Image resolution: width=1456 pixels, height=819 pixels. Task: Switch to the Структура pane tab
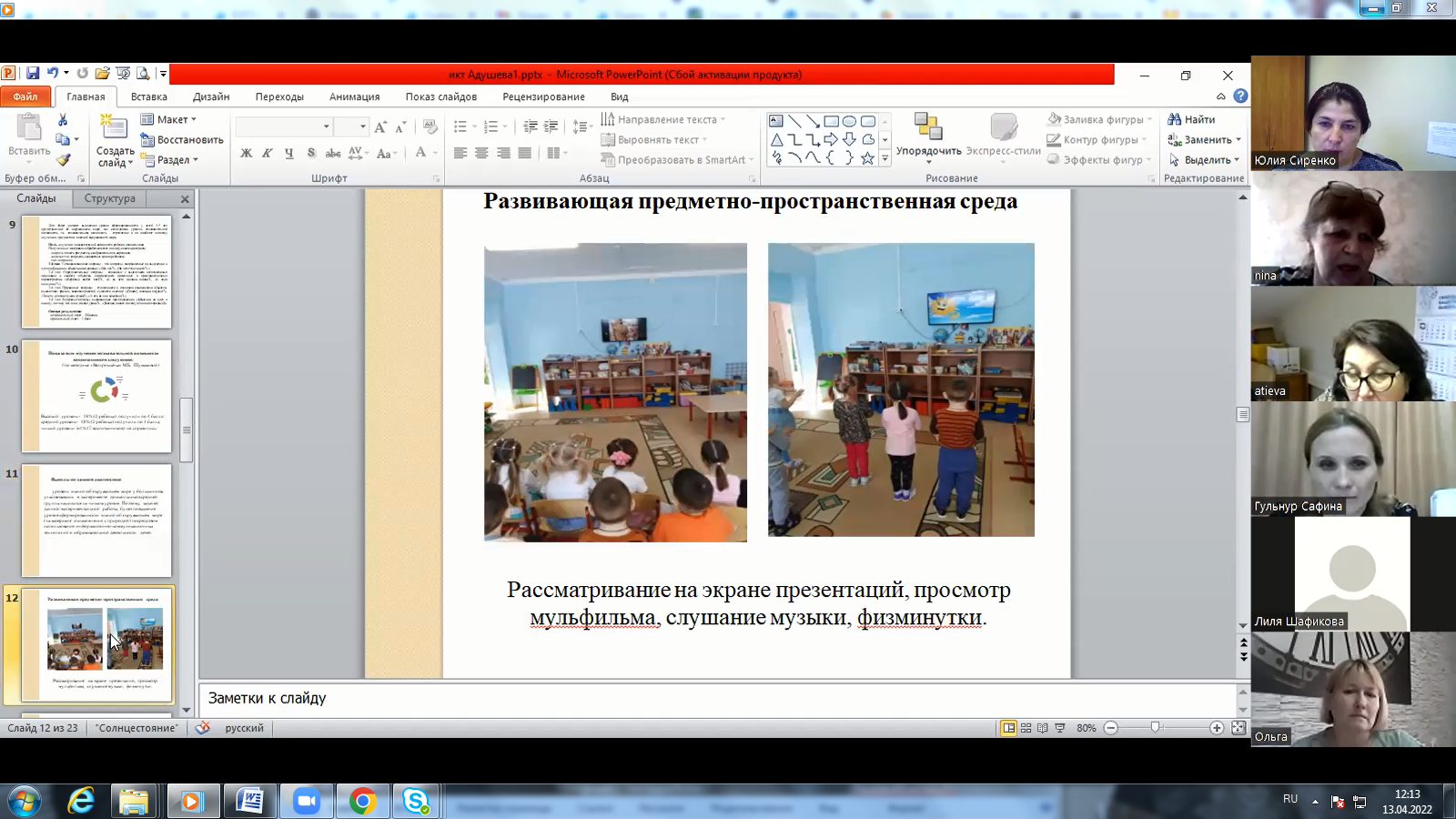pyautogui.click(x=109, y=198)
